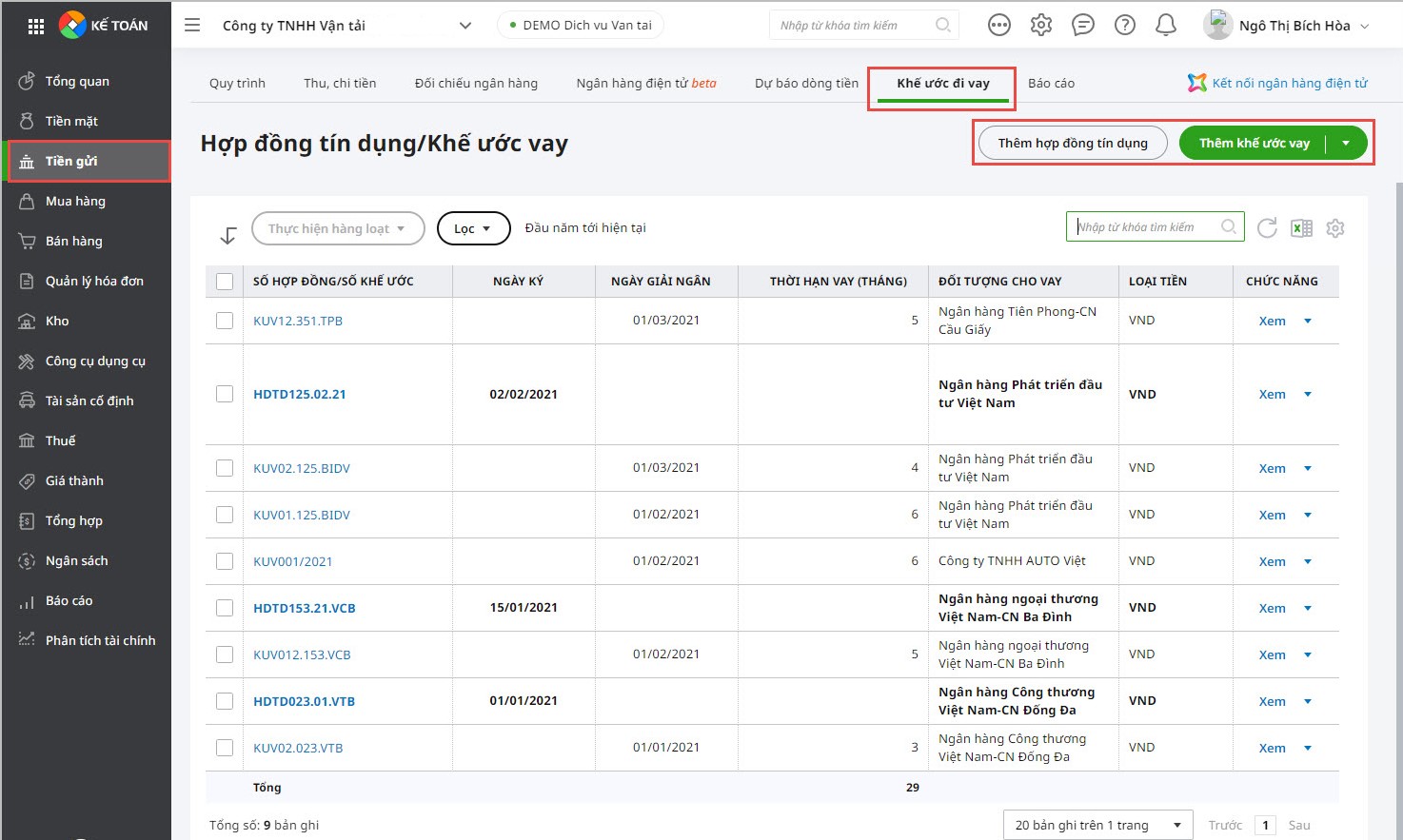The width and height of the screenshot is (1403, 840).
Task: Click Thêm hợp đồng tín dụng button
Action: pyautogui.click(x=1073, y=143)
